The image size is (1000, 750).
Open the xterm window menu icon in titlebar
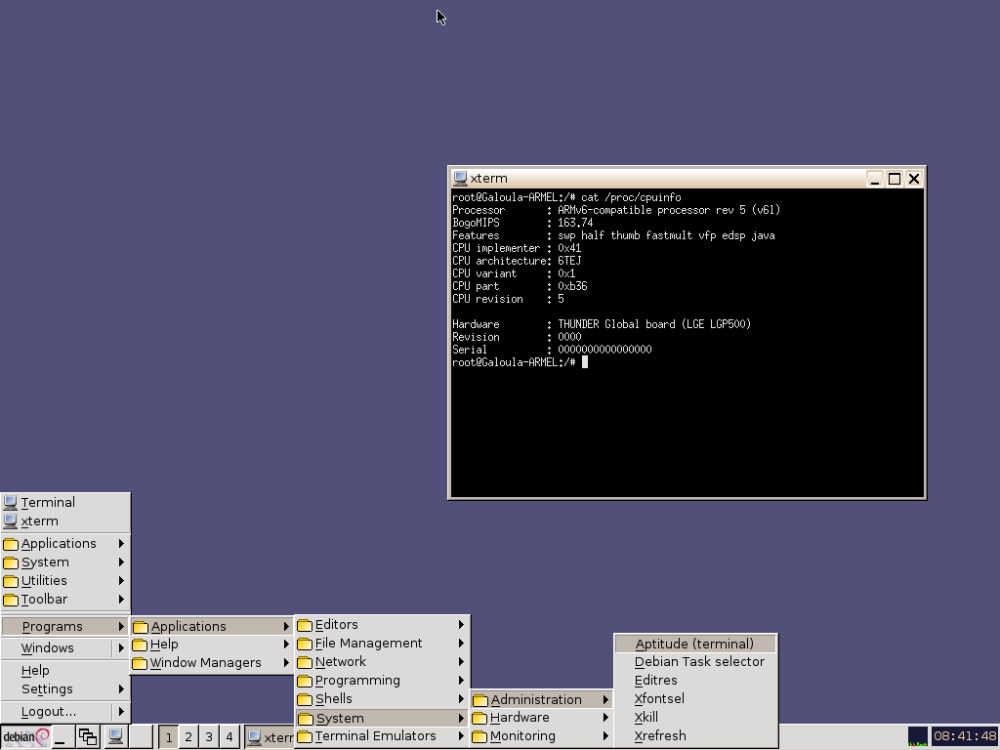point(460,178)
